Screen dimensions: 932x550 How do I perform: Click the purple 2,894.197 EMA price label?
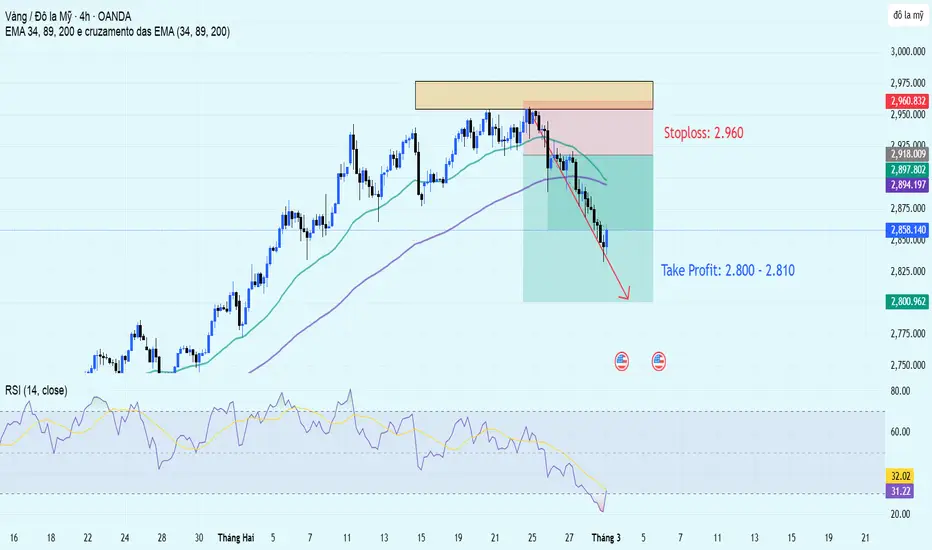908,185
